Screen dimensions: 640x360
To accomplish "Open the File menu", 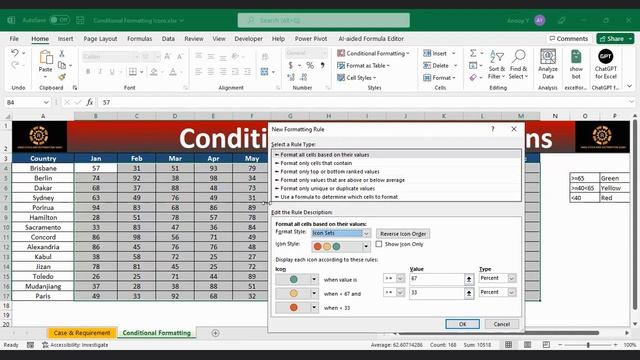I will (14, 39).
